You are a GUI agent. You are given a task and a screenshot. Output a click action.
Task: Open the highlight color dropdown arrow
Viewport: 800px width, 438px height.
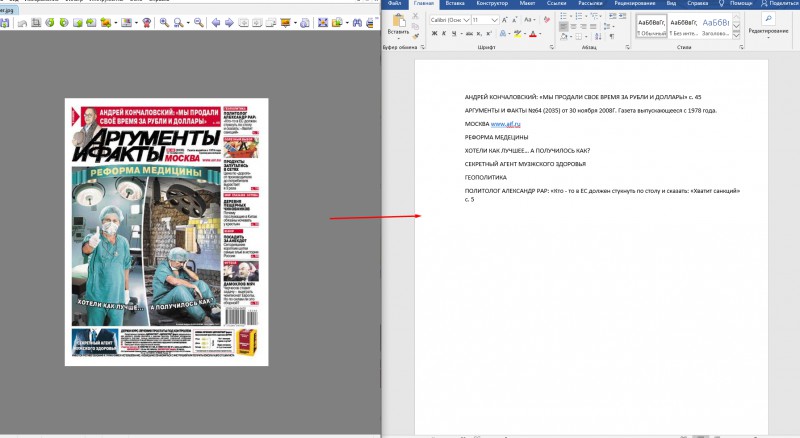524,34
